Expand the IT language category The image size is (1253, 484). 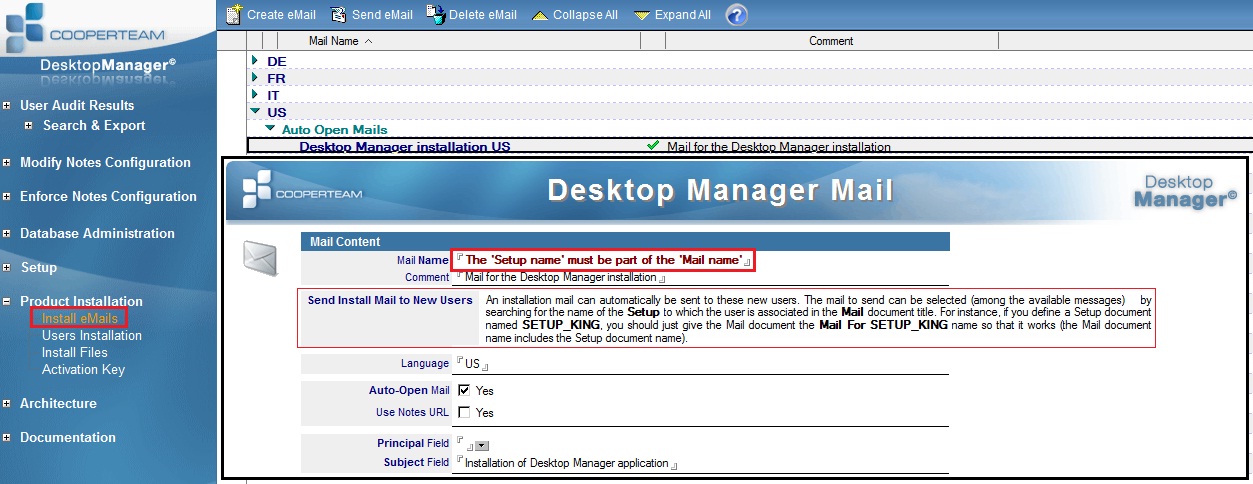255,95
